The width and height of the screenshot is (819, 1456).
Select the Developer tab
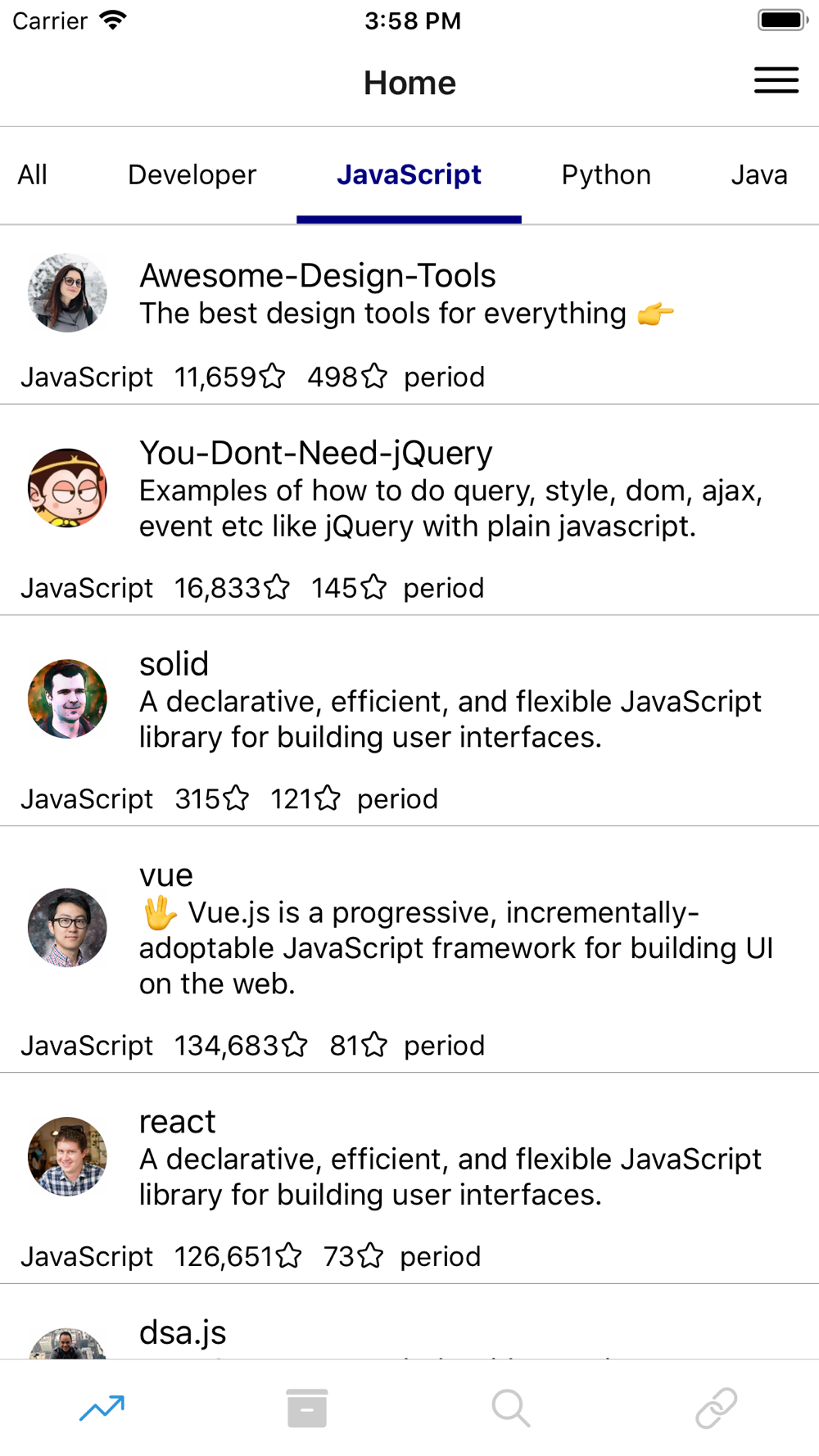(x=192, y=175)
